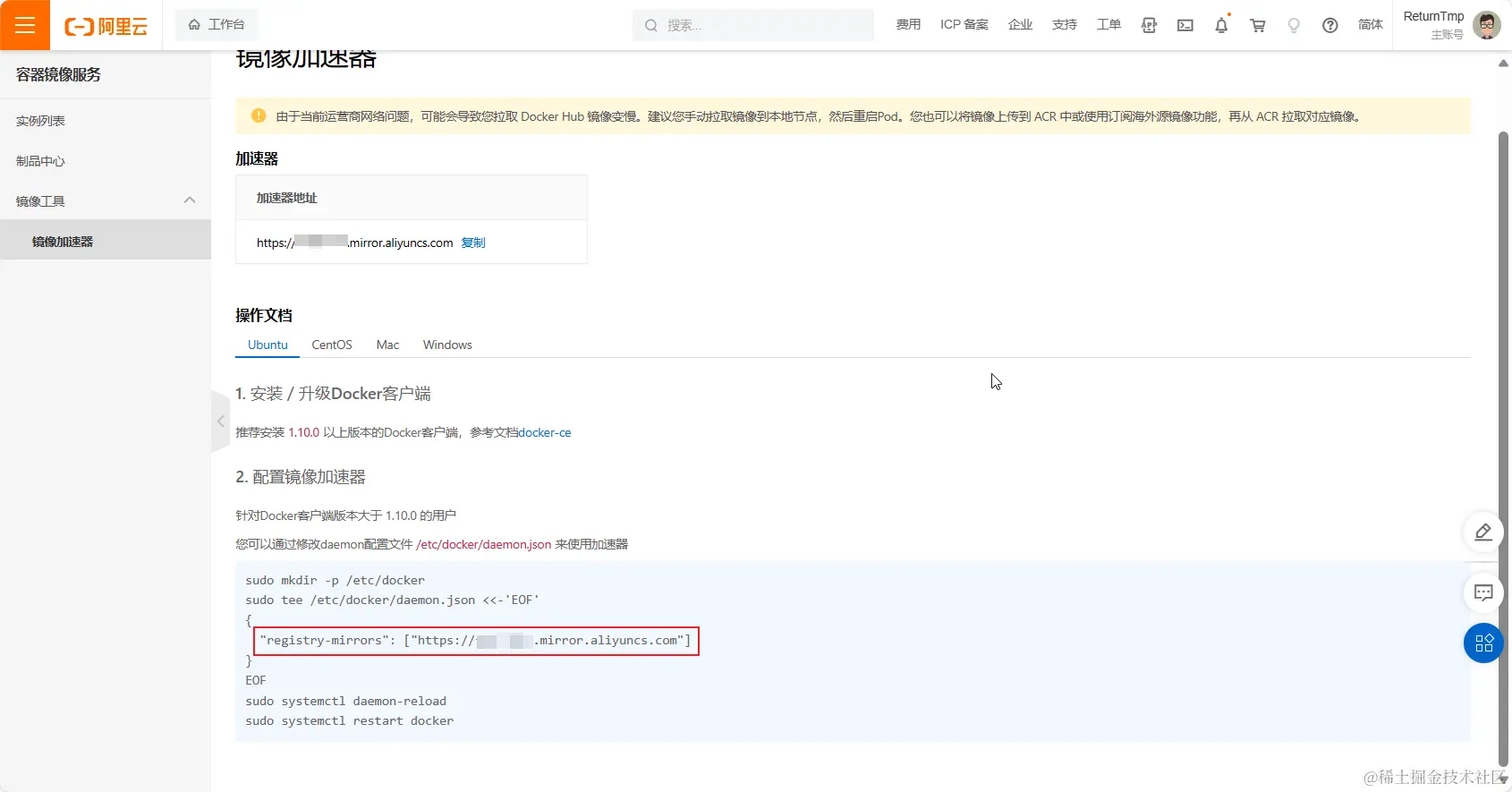Viewport: 1512px width, 792px height.
Task: Click the ReturnTmp account name
Action: coord(1433,16)
